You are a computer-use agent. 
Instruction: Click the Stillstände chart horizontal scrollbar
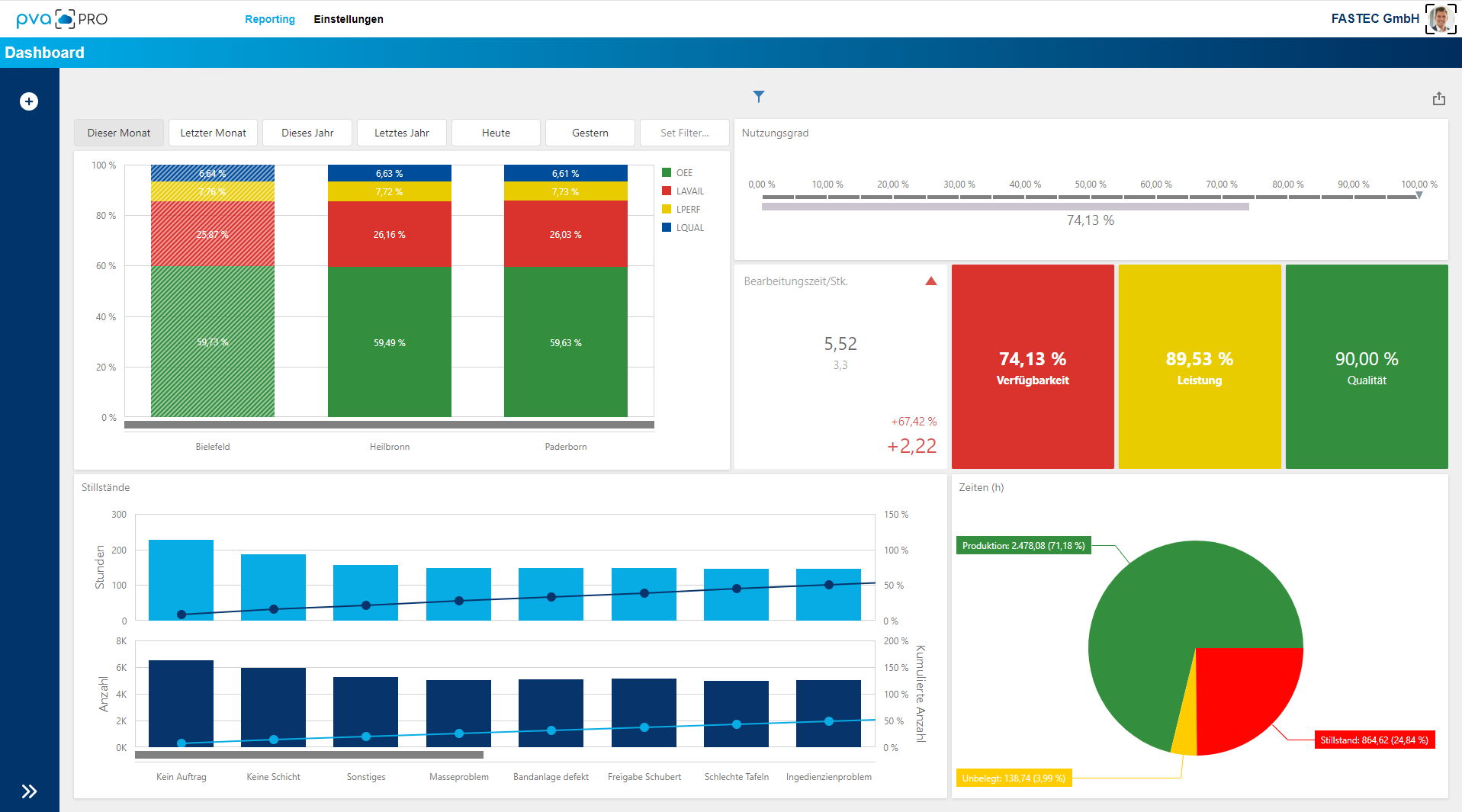point(309,755)
